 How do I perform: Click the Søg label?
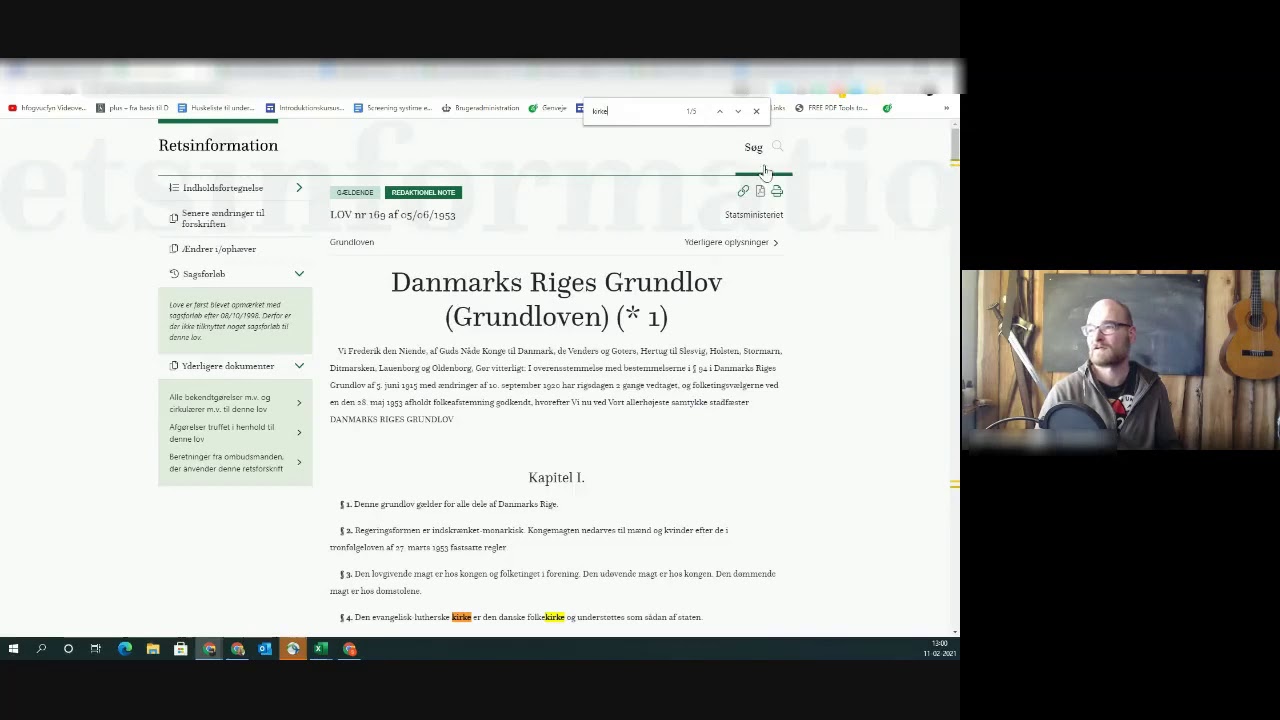753,147
